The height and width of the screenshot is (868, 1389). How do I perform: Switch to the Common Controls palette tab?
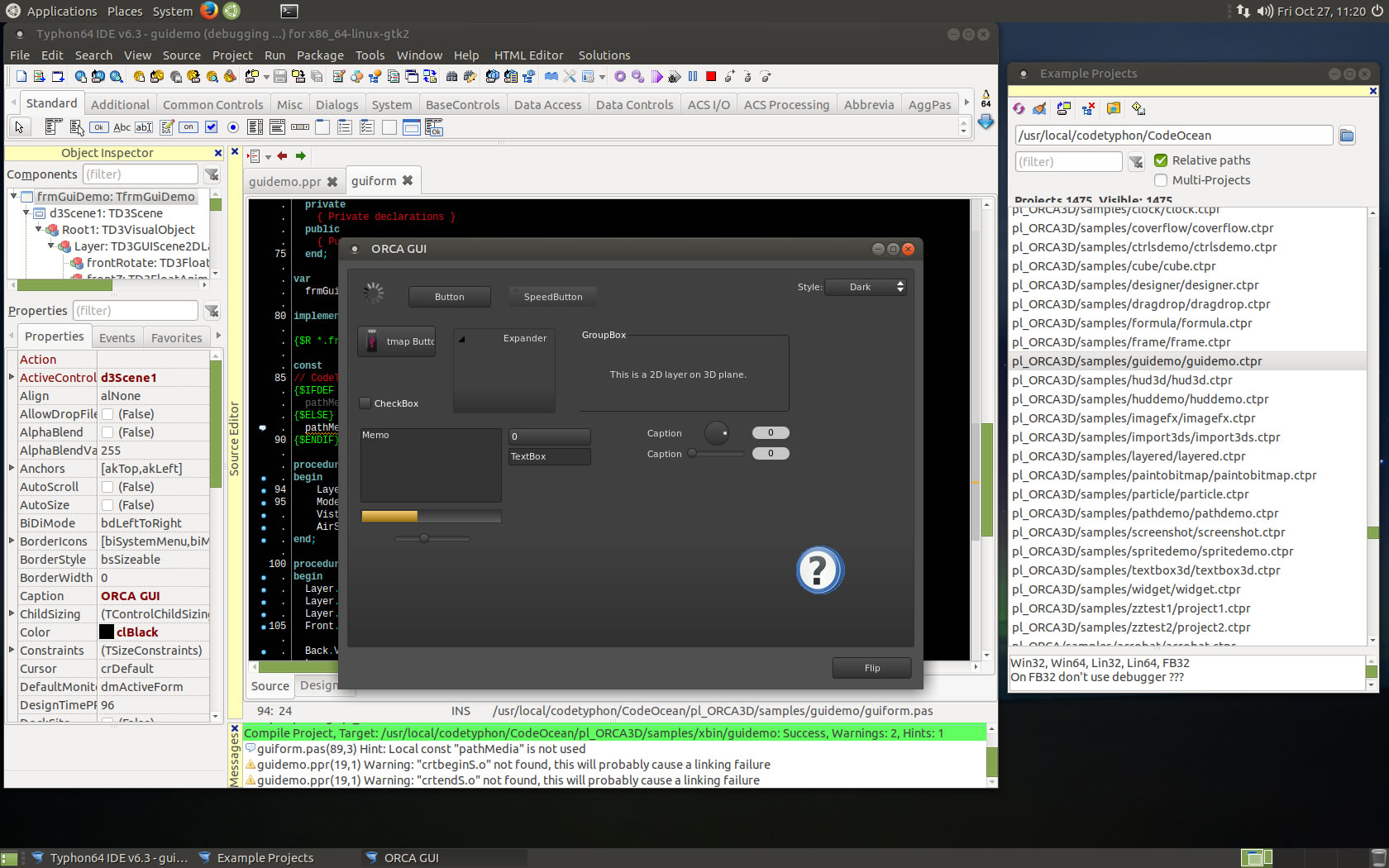pos(212,105)
